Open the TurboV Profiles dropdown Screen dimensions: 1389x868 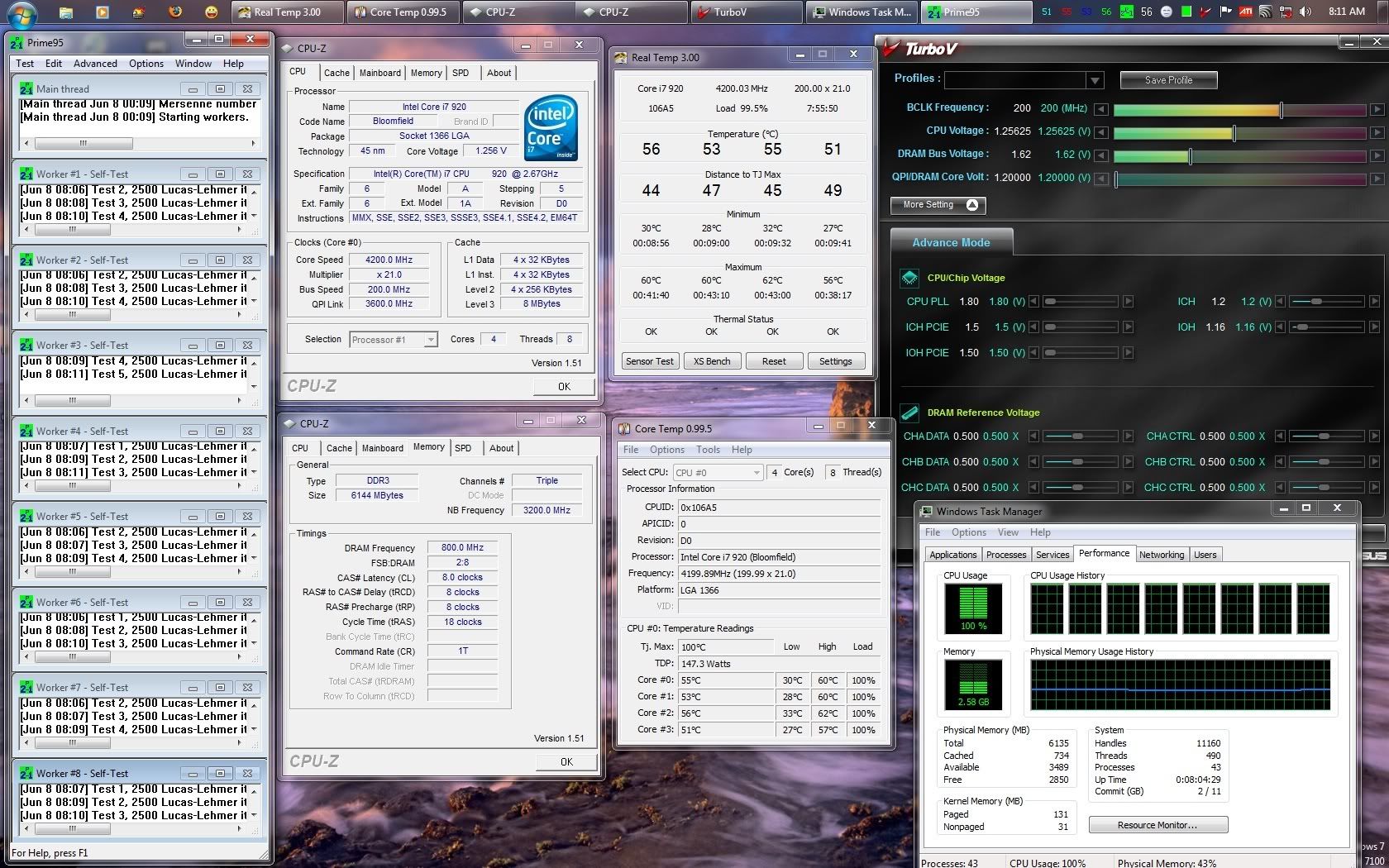(1095, 80)
